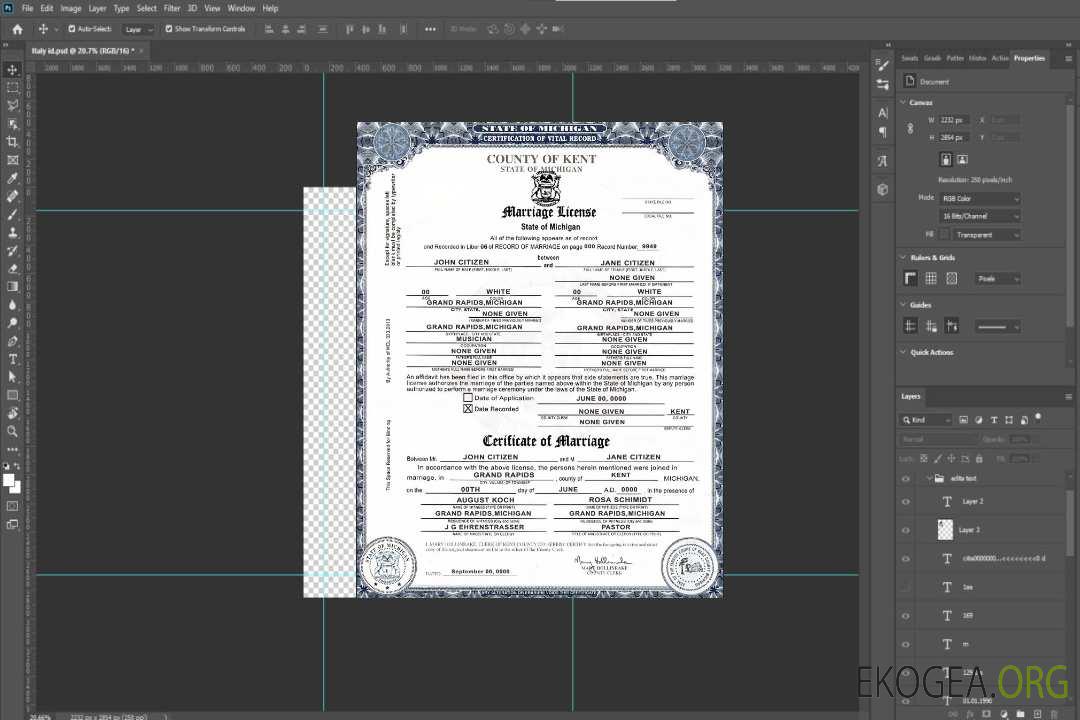This screenshot has height=720, width=1080.
Task: Select the Hand tool
Action: click(x=12, y=413)
